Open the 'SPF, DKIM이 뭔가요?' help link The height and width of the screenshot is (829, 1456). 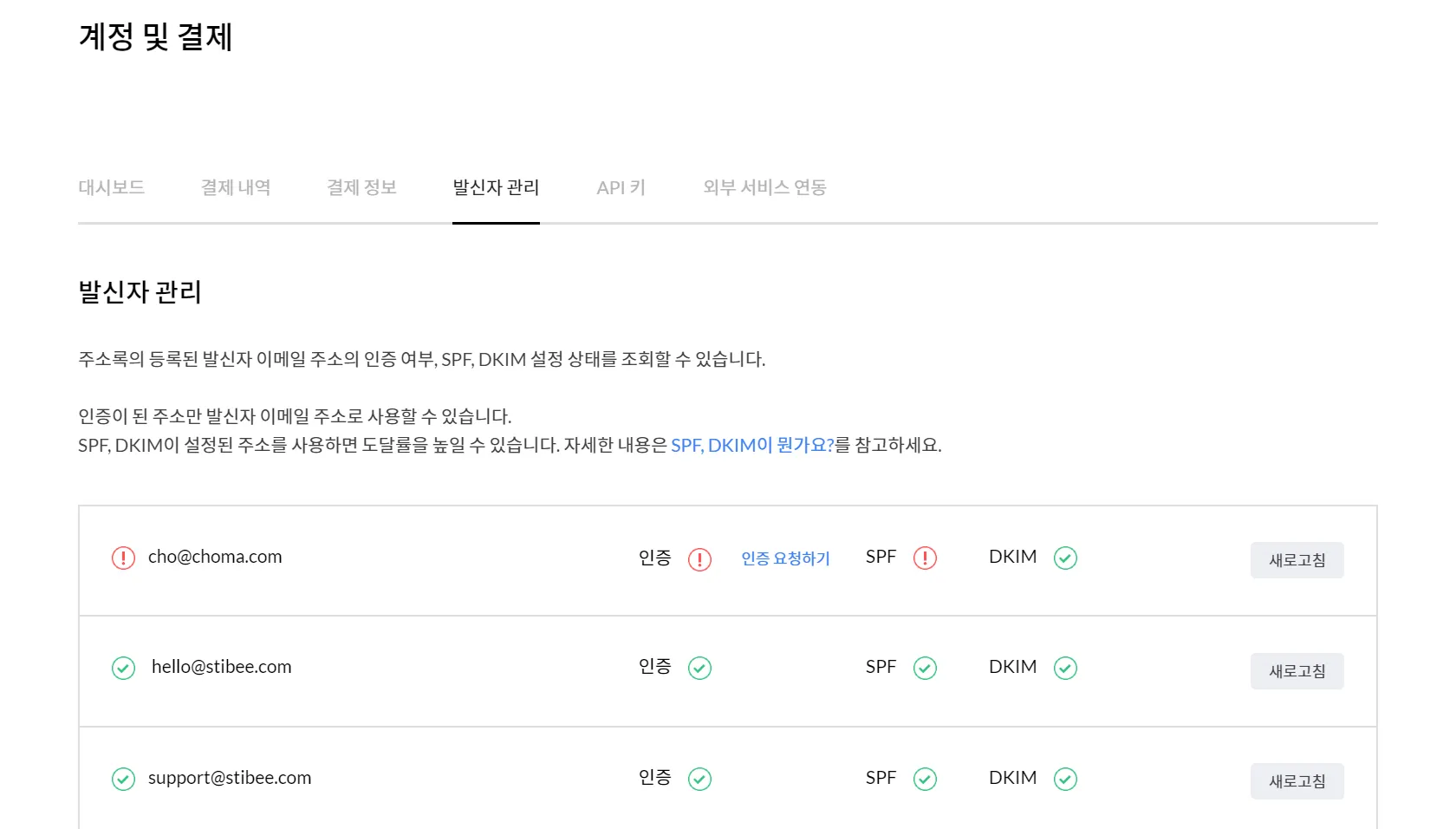[751, 446]
